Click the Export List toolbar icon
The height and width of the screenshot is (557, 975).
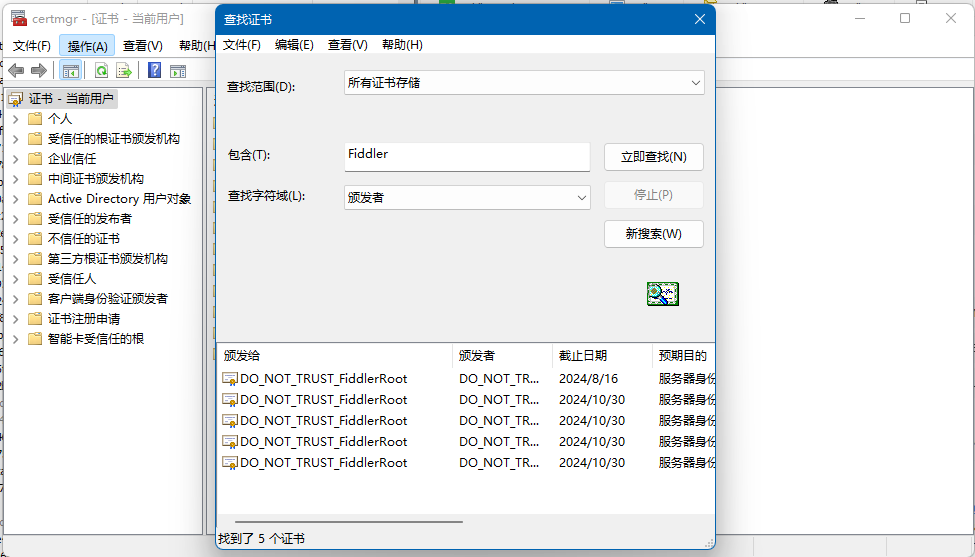(x=124, y=71)
